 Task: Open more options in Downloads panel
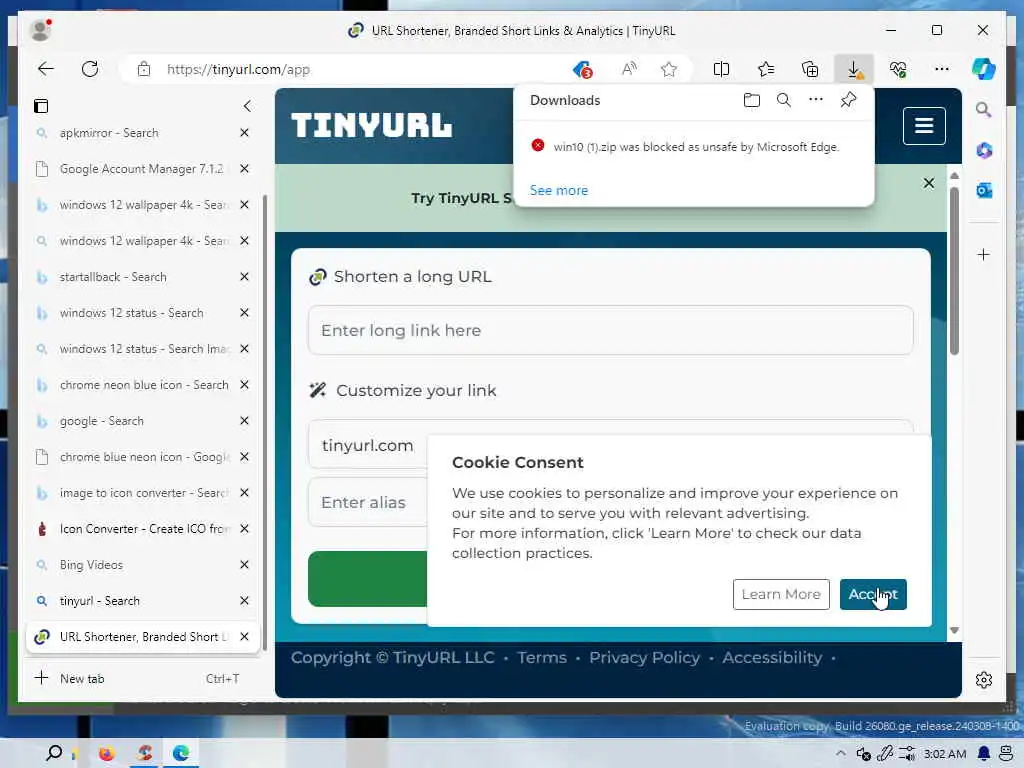coord(816,99)
